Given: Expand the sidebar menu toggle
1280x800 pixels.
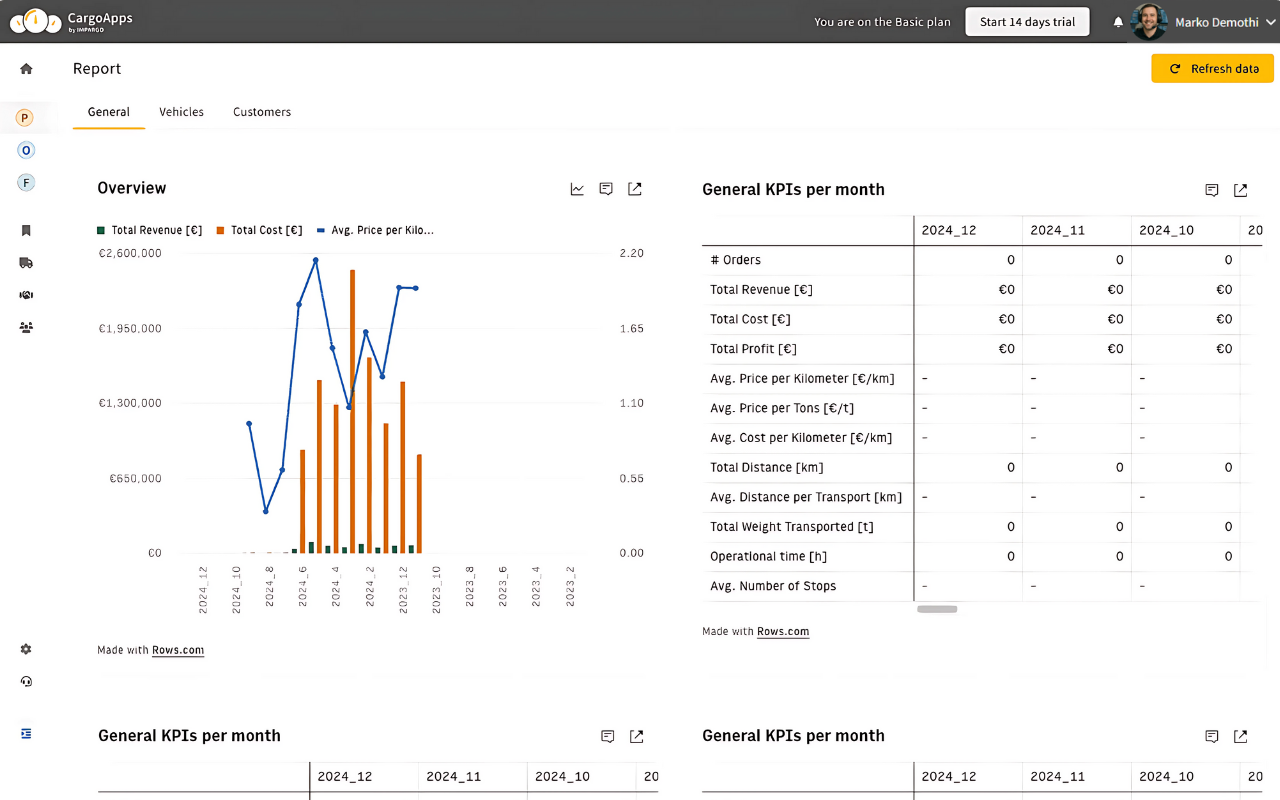Looking at the screenshot, I should pyautogui.click(x=26, y=733).
